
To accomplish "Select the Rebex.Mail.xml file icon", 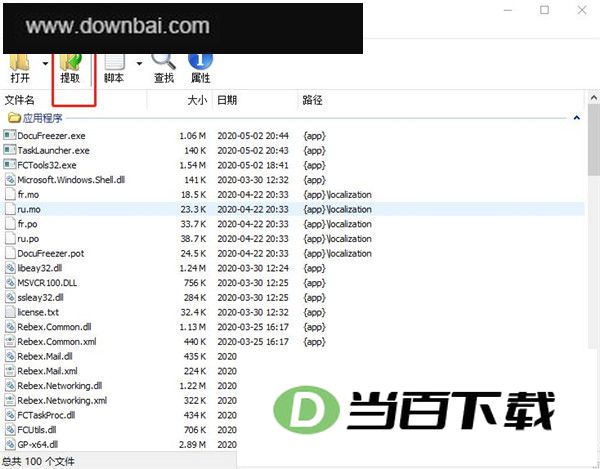I will (10, 371).
